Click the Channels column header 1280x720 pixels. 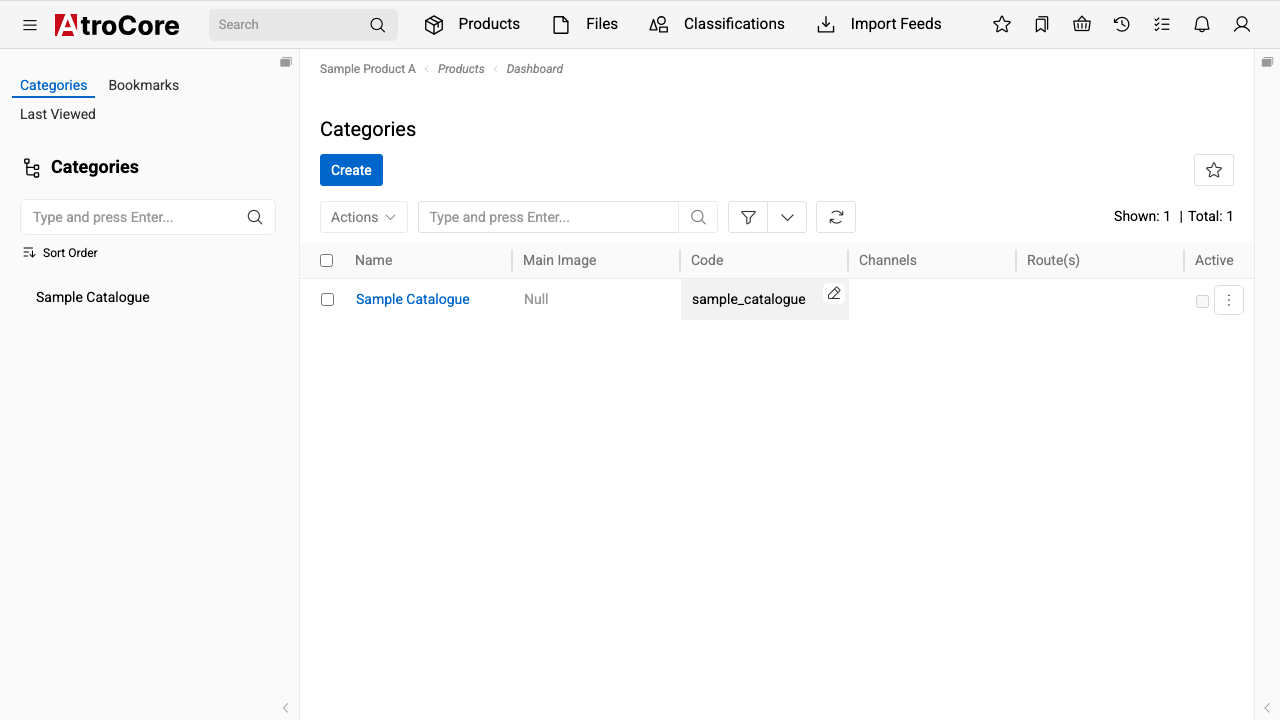888,260
